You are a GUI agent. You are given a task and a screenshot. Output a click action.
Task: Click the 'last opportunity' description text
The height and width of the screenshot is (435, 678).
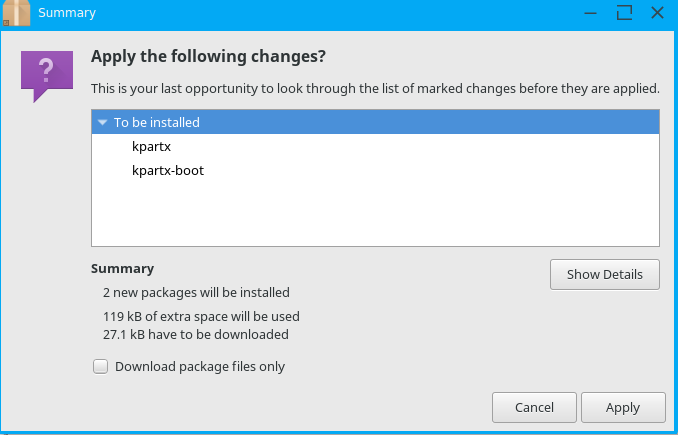tap(375, 89)
